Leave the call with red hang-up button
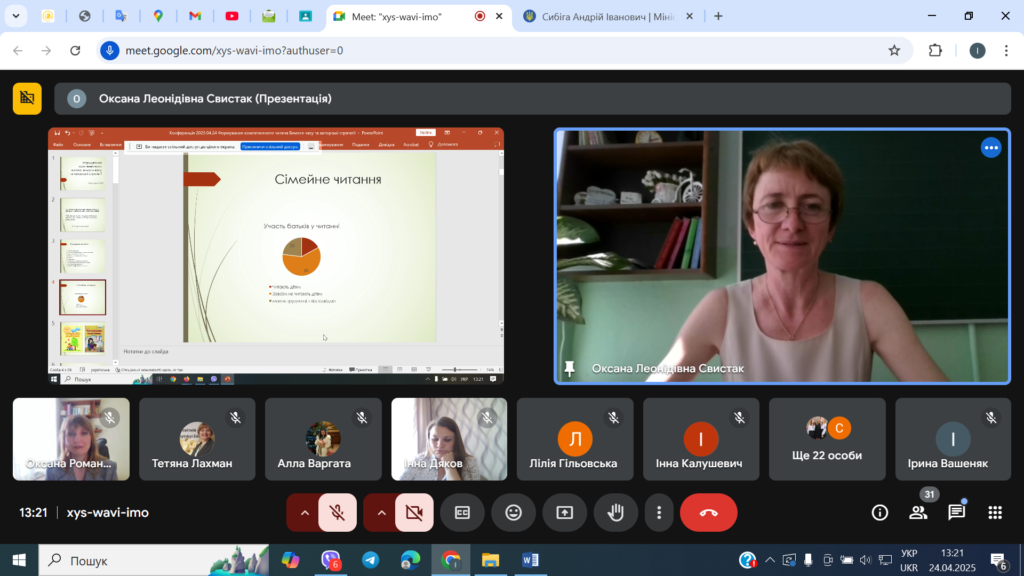 [709, 513]
